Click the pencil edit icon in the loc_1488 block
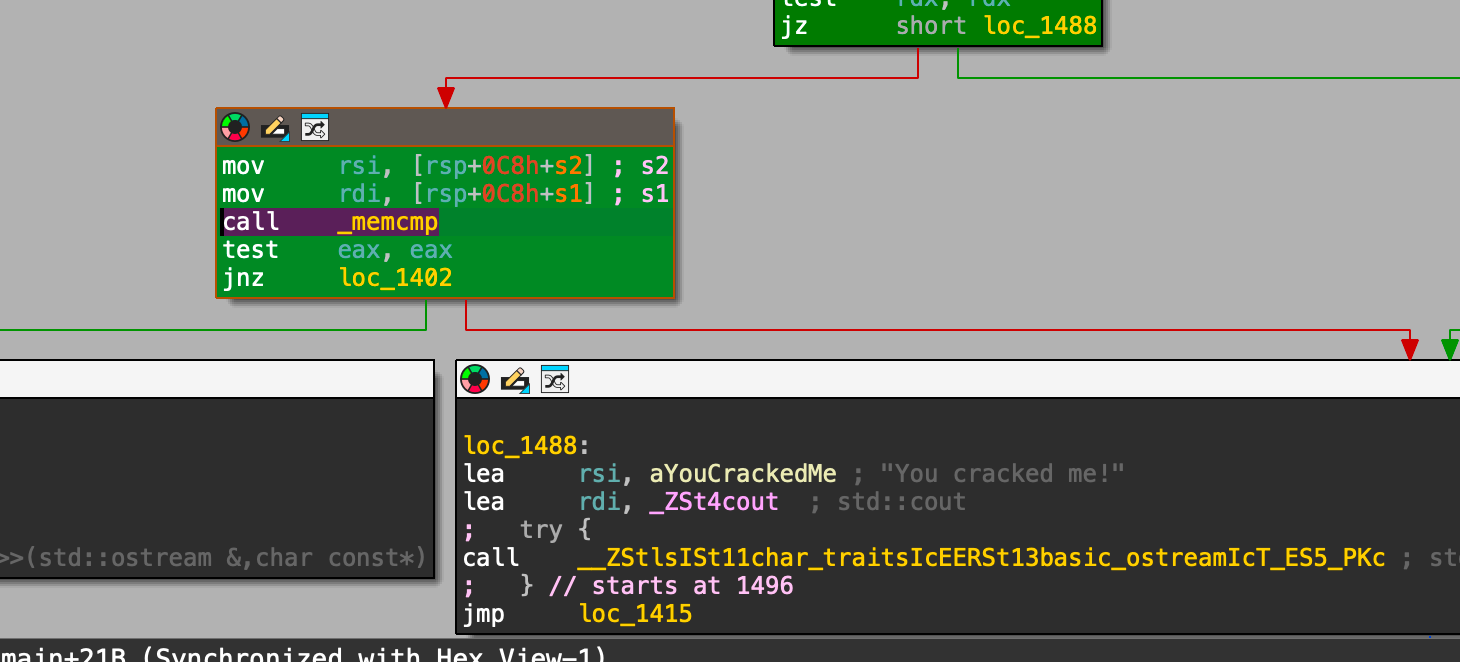The image size is (1460, 662). [514, 379]
